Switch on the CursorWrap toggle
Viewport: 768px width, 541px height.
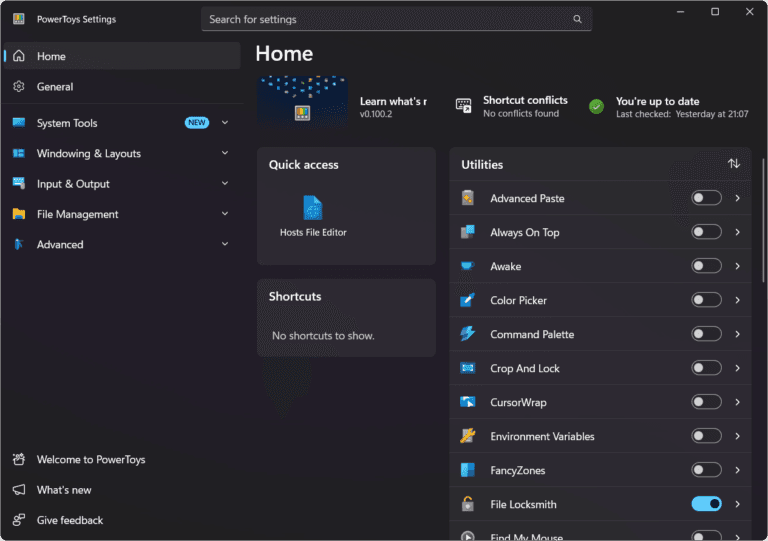[706, 402]
